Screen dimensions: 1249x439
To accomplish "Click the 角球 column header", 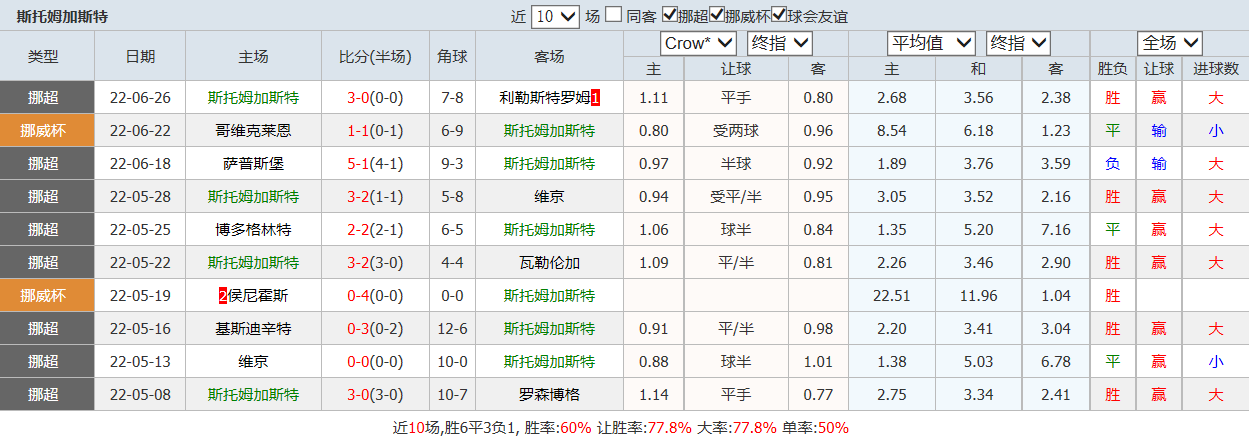I will click(452, 56).
